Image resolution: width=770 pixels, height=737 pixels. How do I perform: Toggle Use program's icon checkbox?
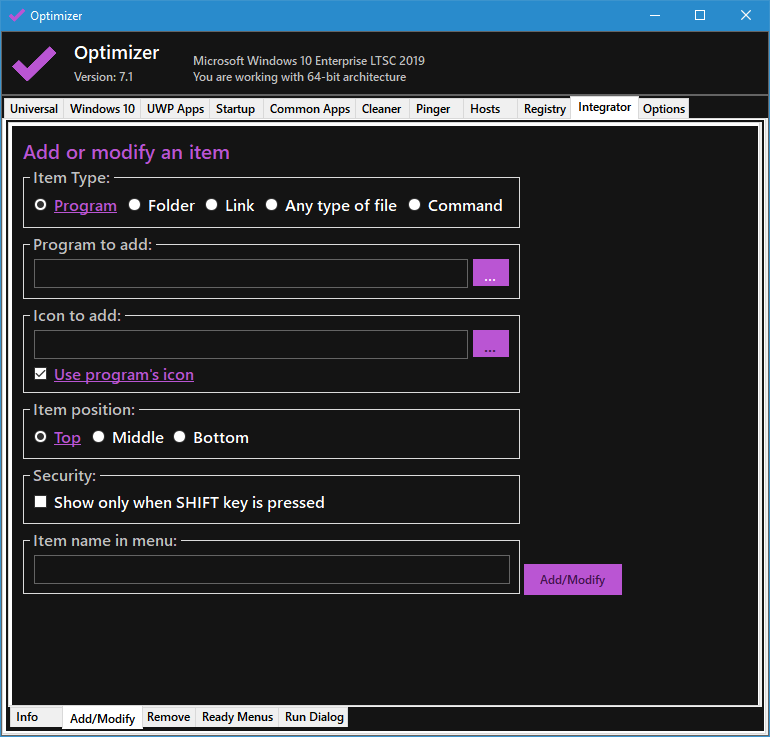41,374
